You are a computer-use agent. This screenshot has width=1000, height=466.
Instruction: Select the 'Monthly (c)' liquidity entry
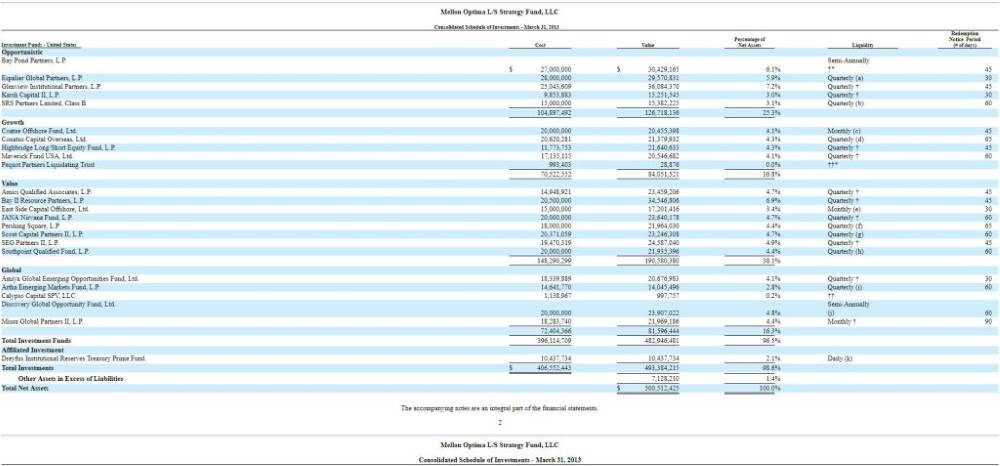point(844,131)
